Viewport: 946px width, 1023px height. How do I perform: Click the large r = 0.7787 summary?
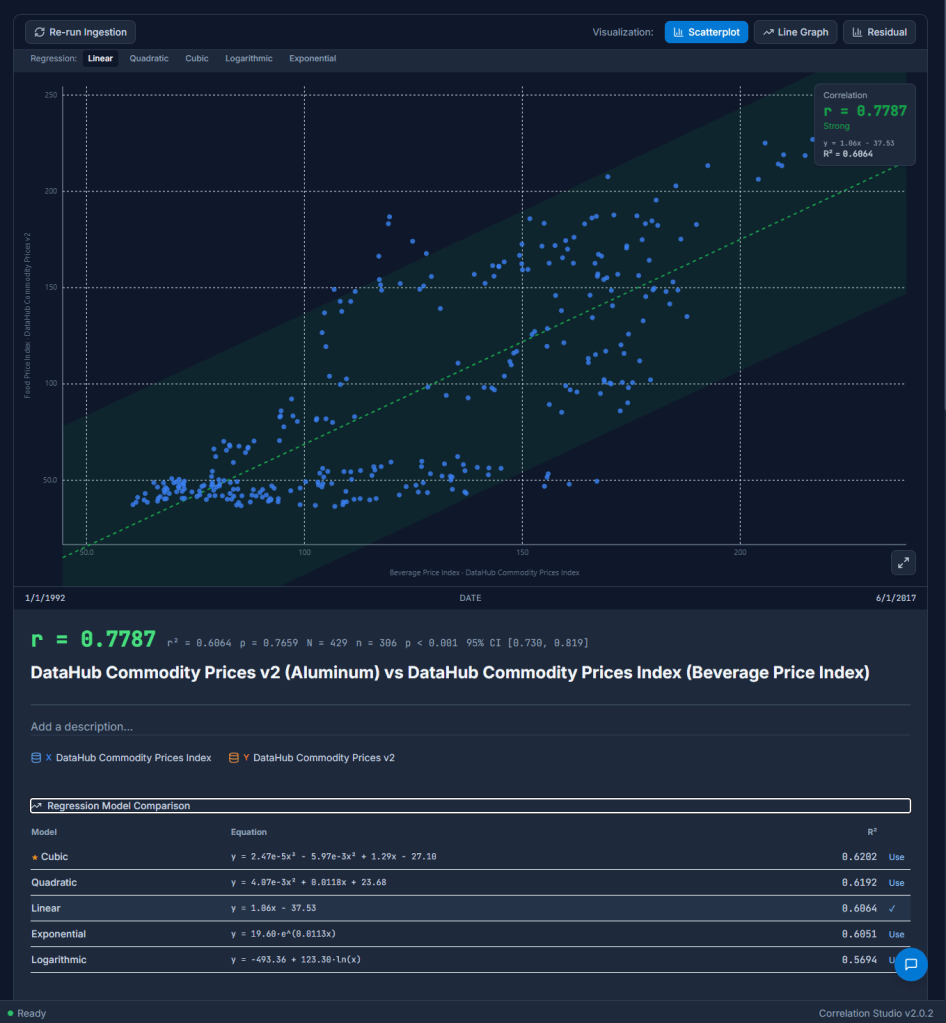click(93, 639)
